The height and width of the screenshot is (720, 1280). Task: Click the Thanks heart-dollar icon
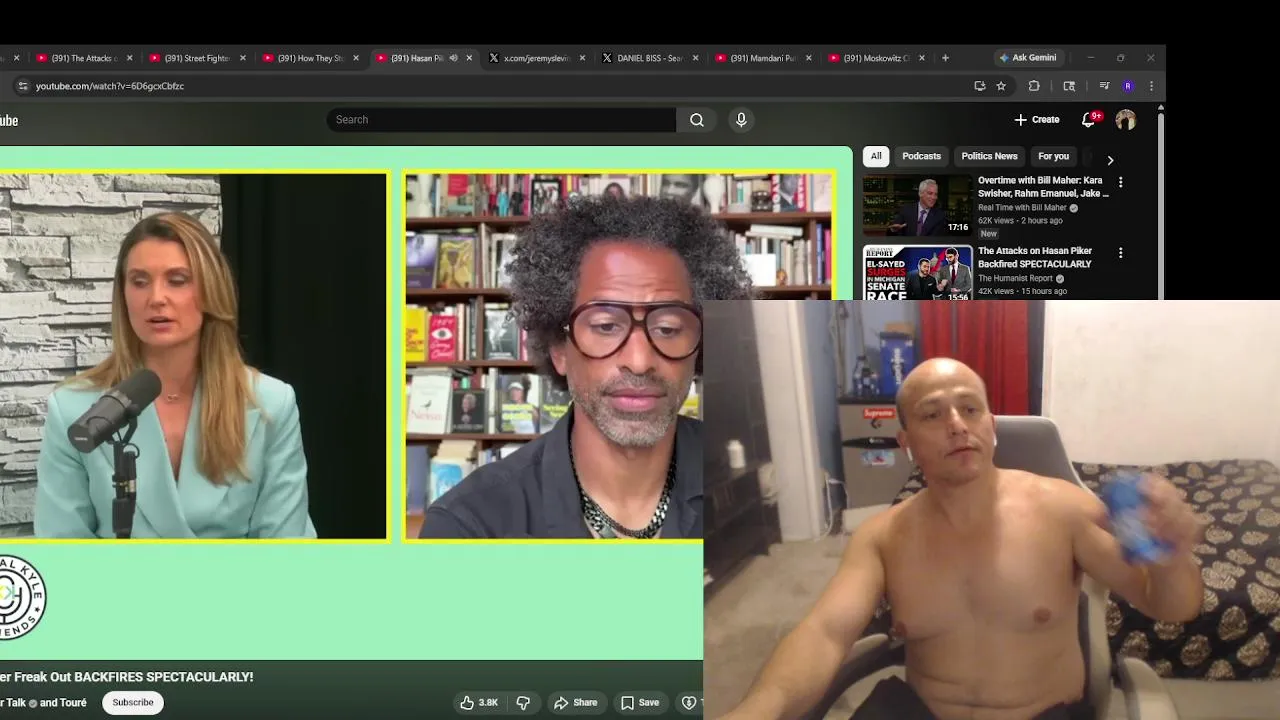689,703
